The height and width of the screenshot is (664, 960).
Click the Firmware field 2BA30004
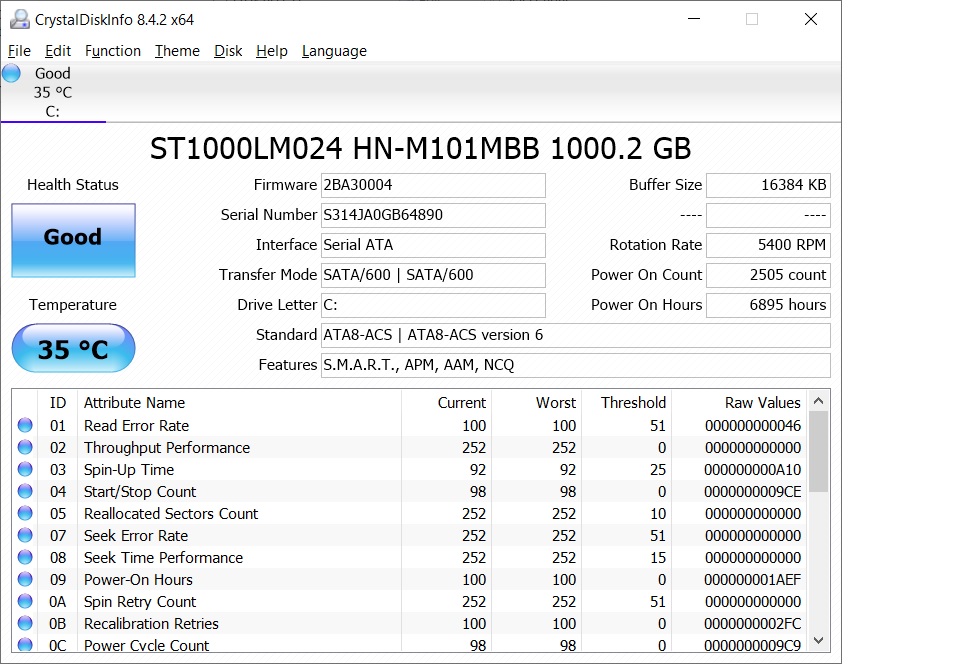(433, 185)
